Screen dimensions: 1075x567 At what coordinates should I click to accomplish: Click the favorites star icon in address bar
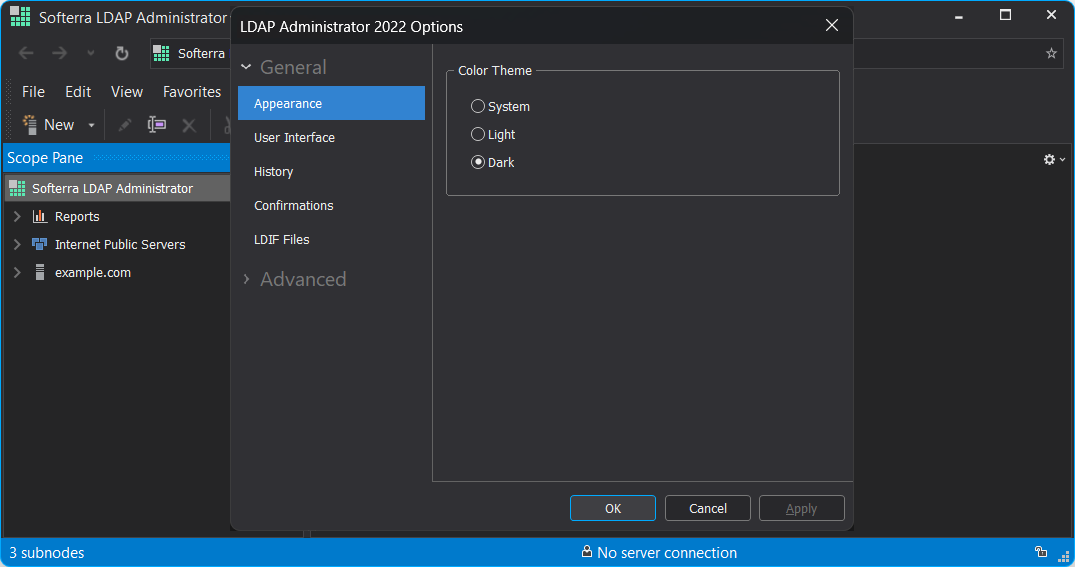tap(1051, 53)
